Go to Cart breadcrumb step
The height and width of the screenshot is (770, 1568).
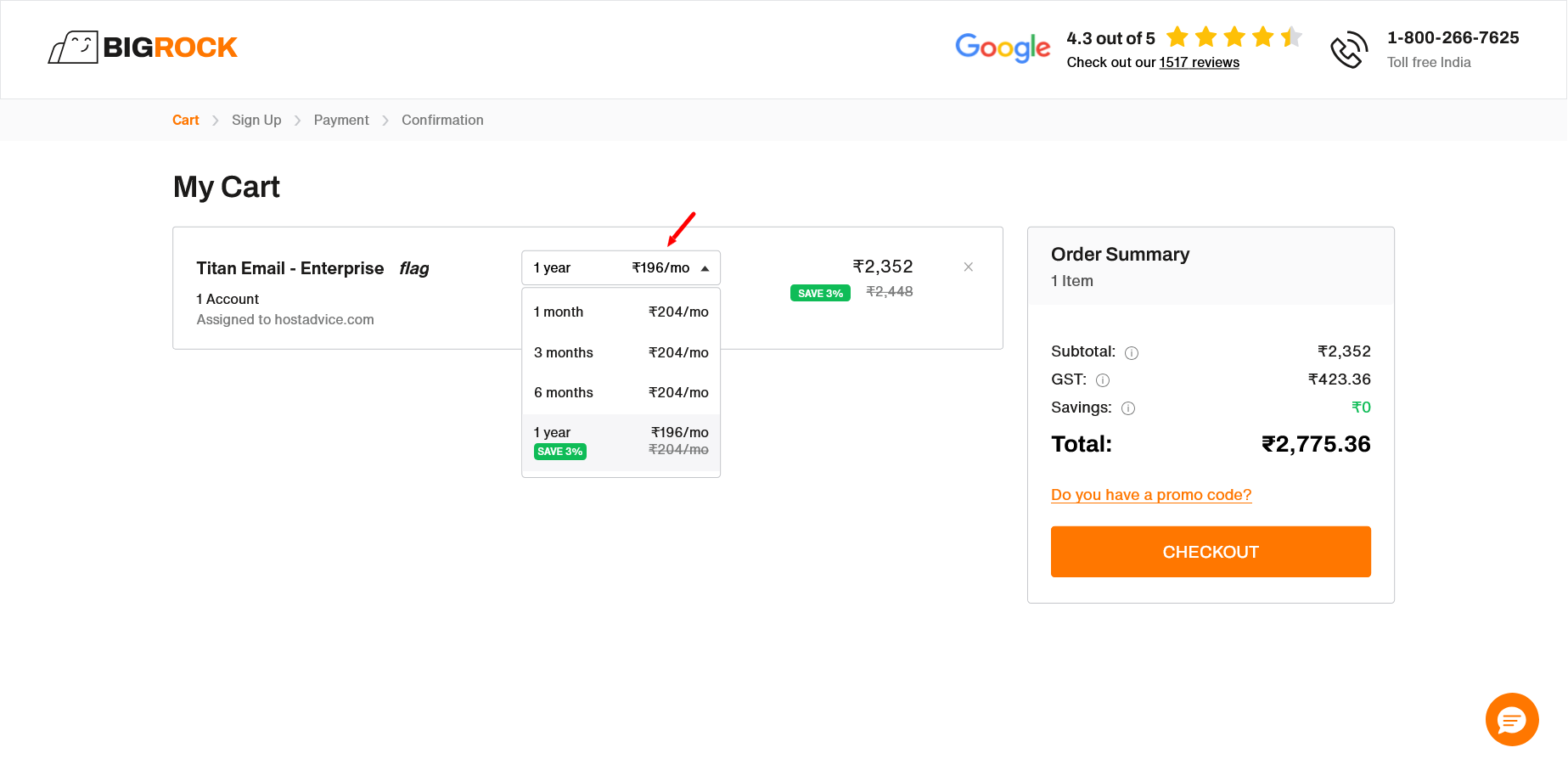pos(186,120)
